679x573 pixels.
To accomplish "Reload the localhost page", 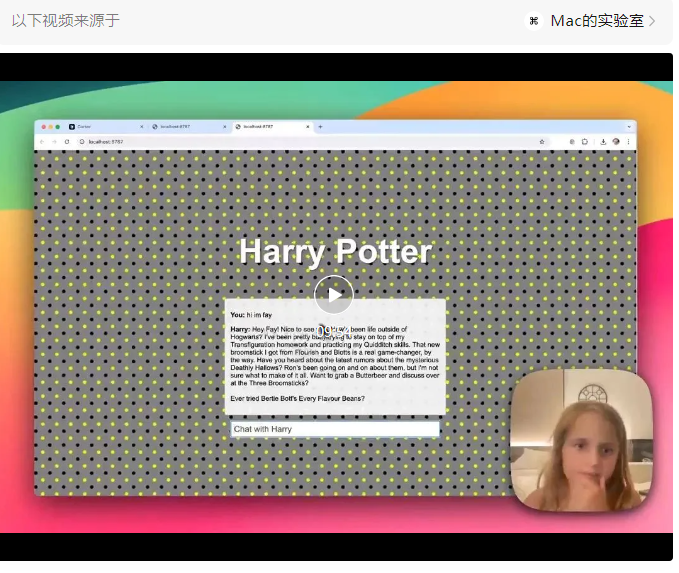I will 67,142.
